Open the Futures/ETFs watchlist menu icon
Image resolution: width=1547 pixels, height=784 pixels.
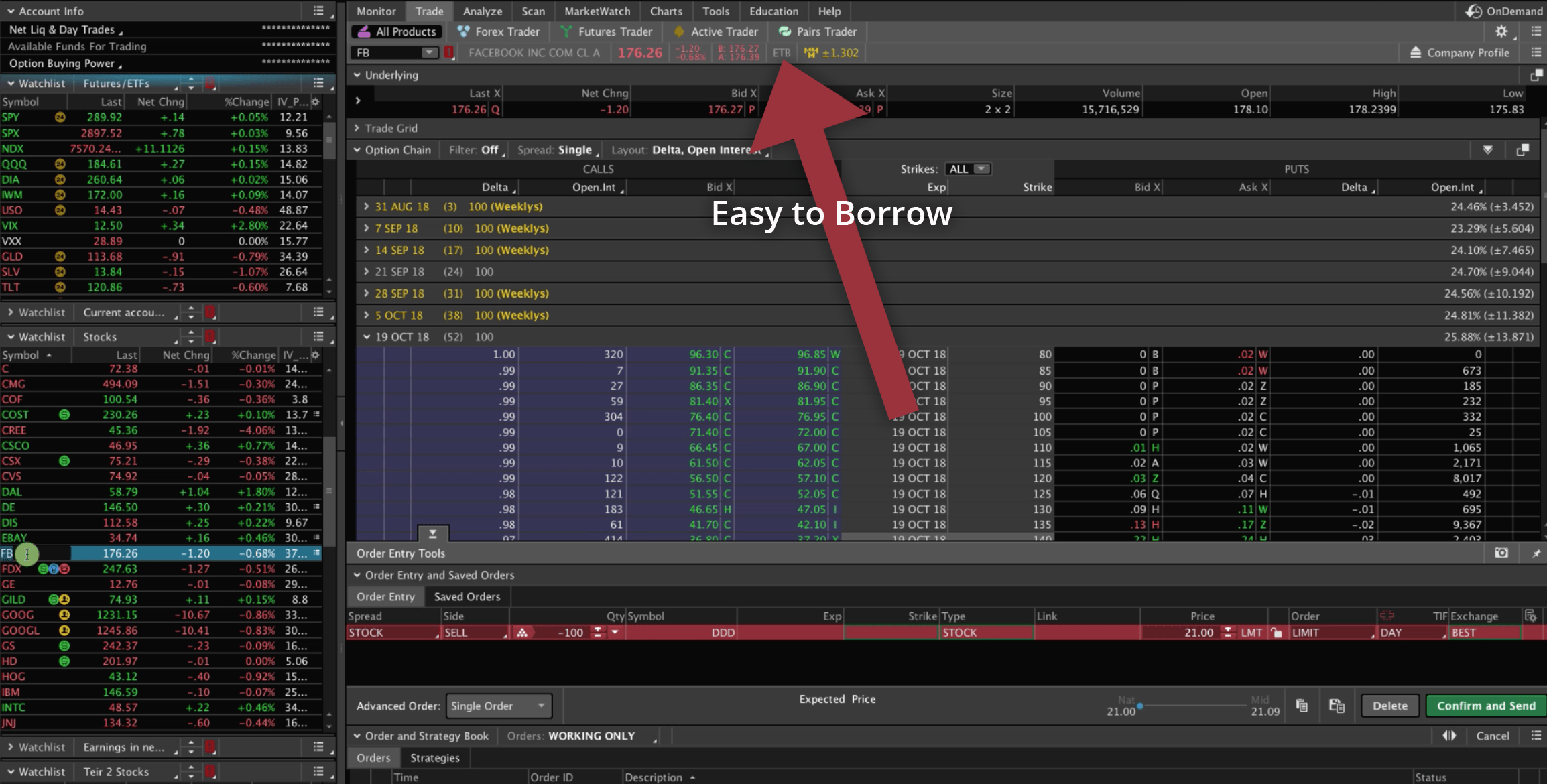click(318, 83)
